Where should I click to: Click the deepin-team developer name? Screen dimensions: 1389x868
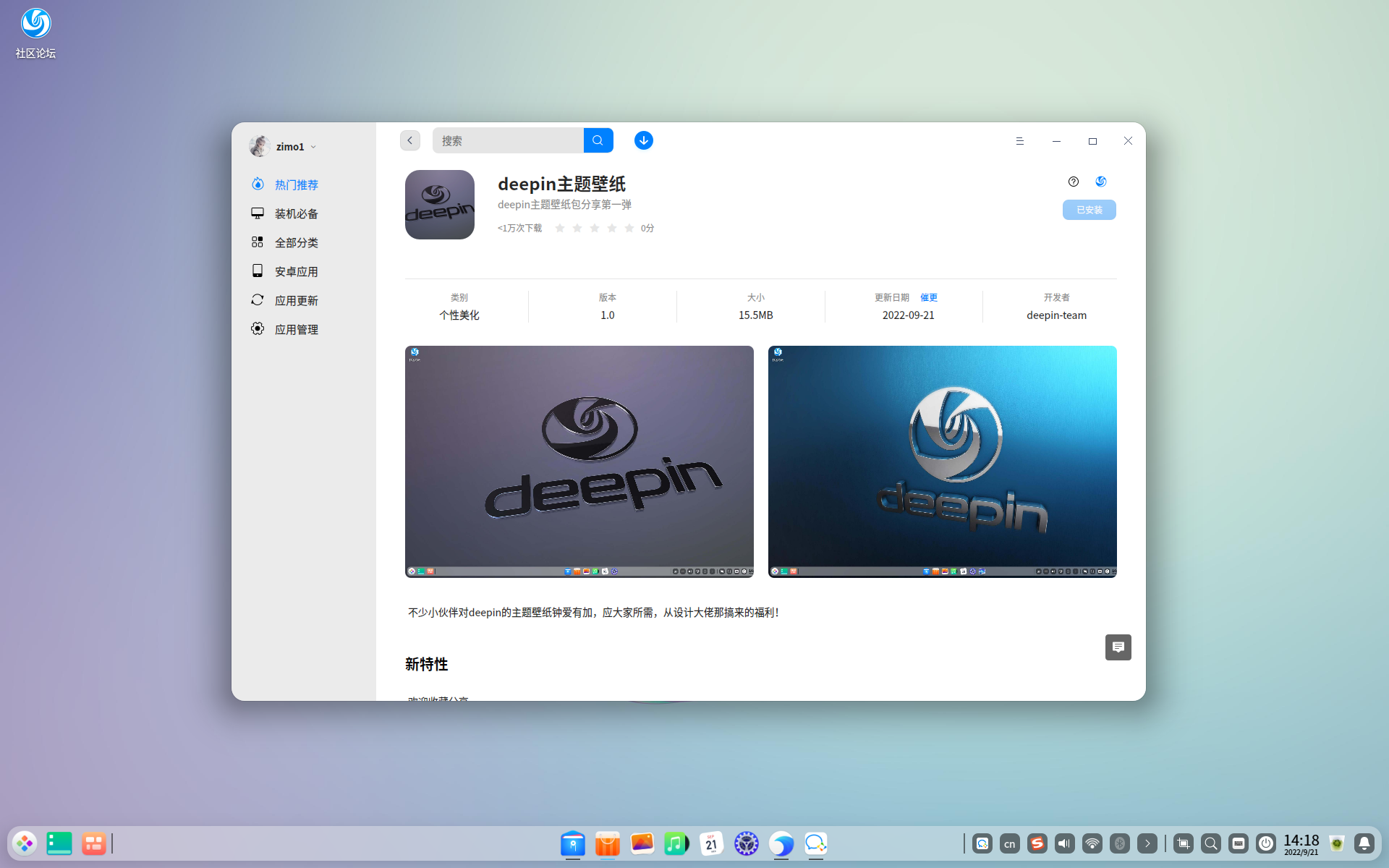coord(1056,315)
